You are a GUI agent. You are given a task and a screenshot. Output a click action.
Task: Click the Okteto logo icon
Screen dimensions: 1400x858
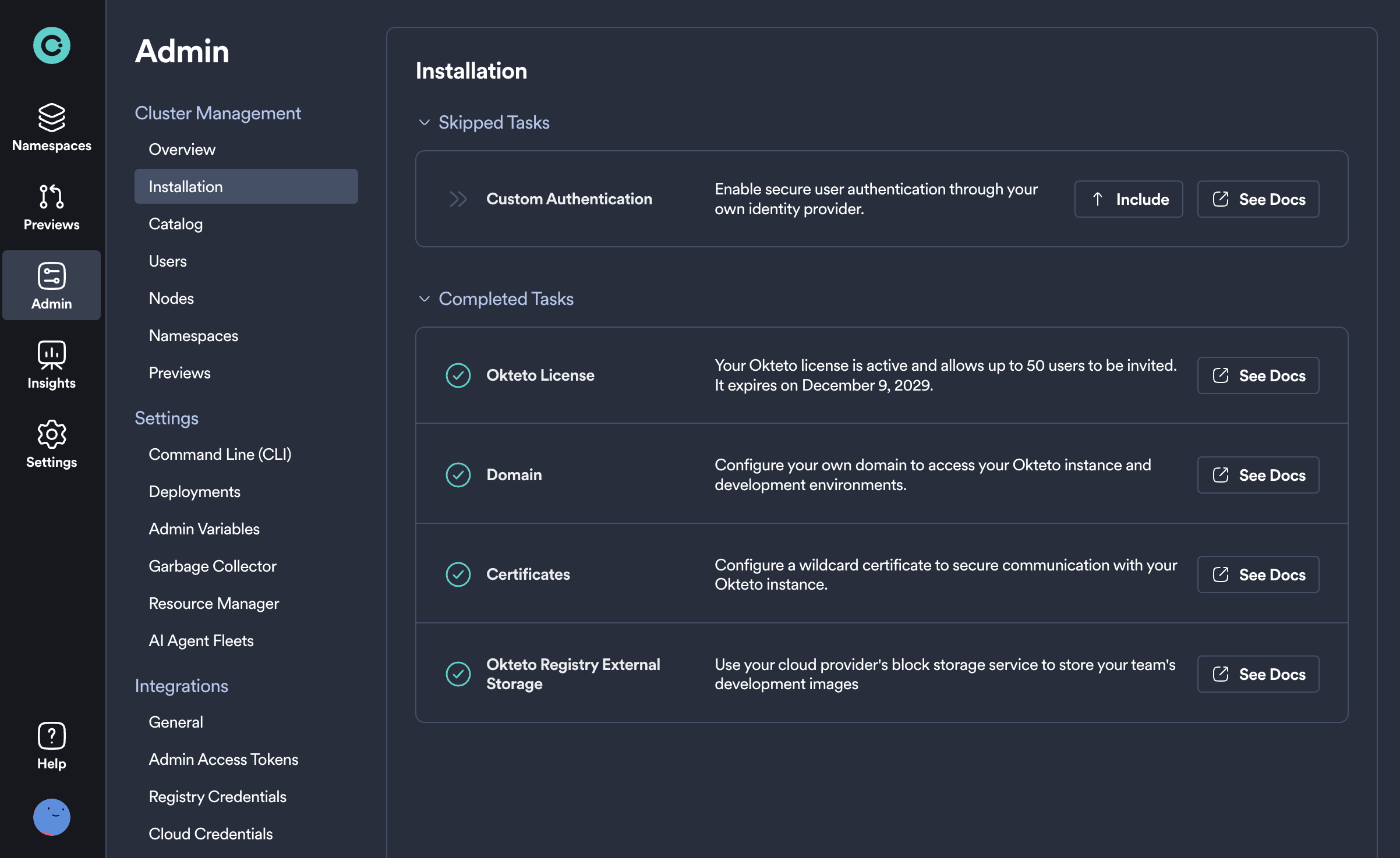[x=51, y=45]
